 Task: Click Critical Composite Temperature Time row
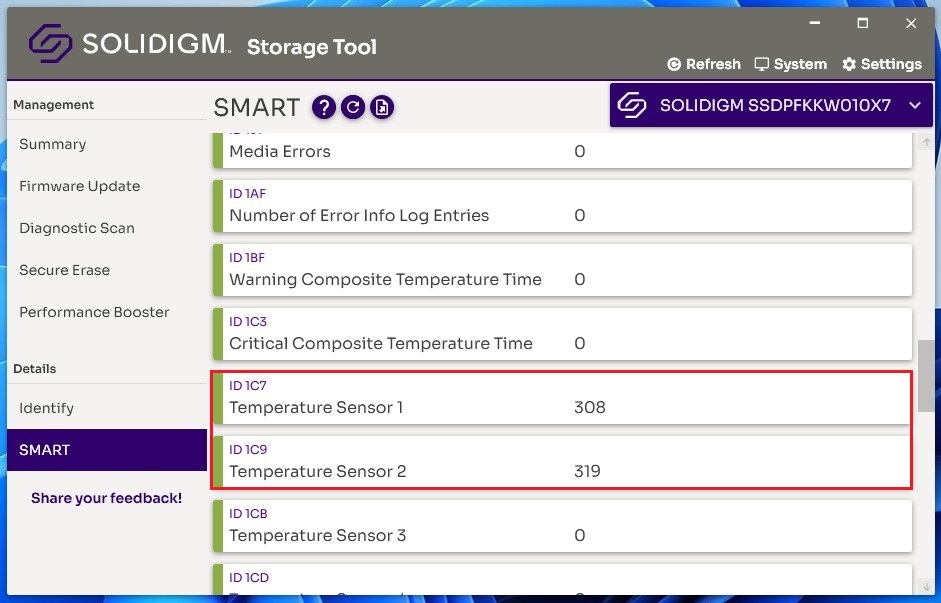[x=562, y=334]
